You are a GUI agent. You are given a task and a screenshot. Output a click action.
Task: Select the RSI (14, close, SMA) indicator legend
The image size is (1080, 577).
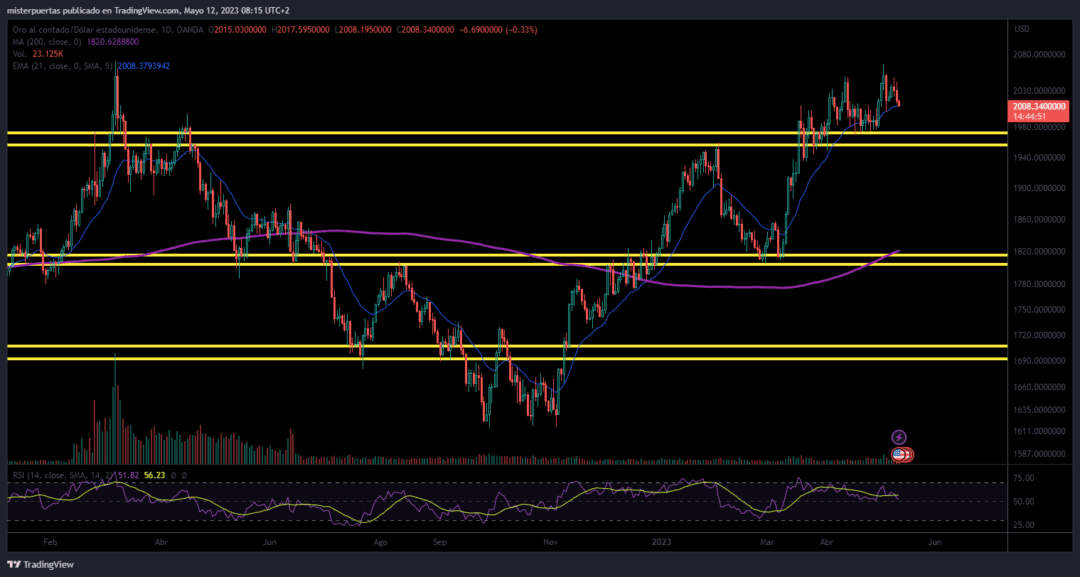[x=60, y=474]
